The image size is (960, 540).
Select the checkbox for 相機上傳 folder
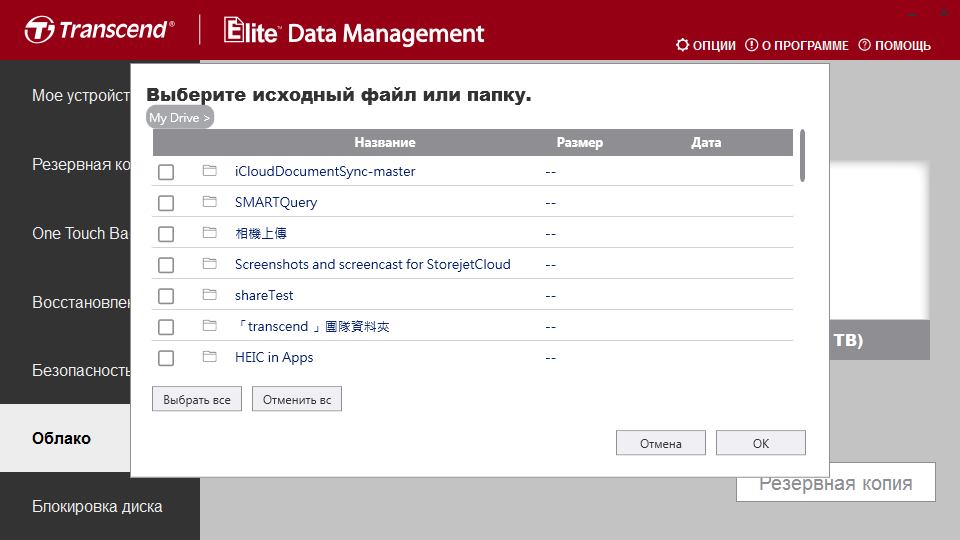(166, 234)
